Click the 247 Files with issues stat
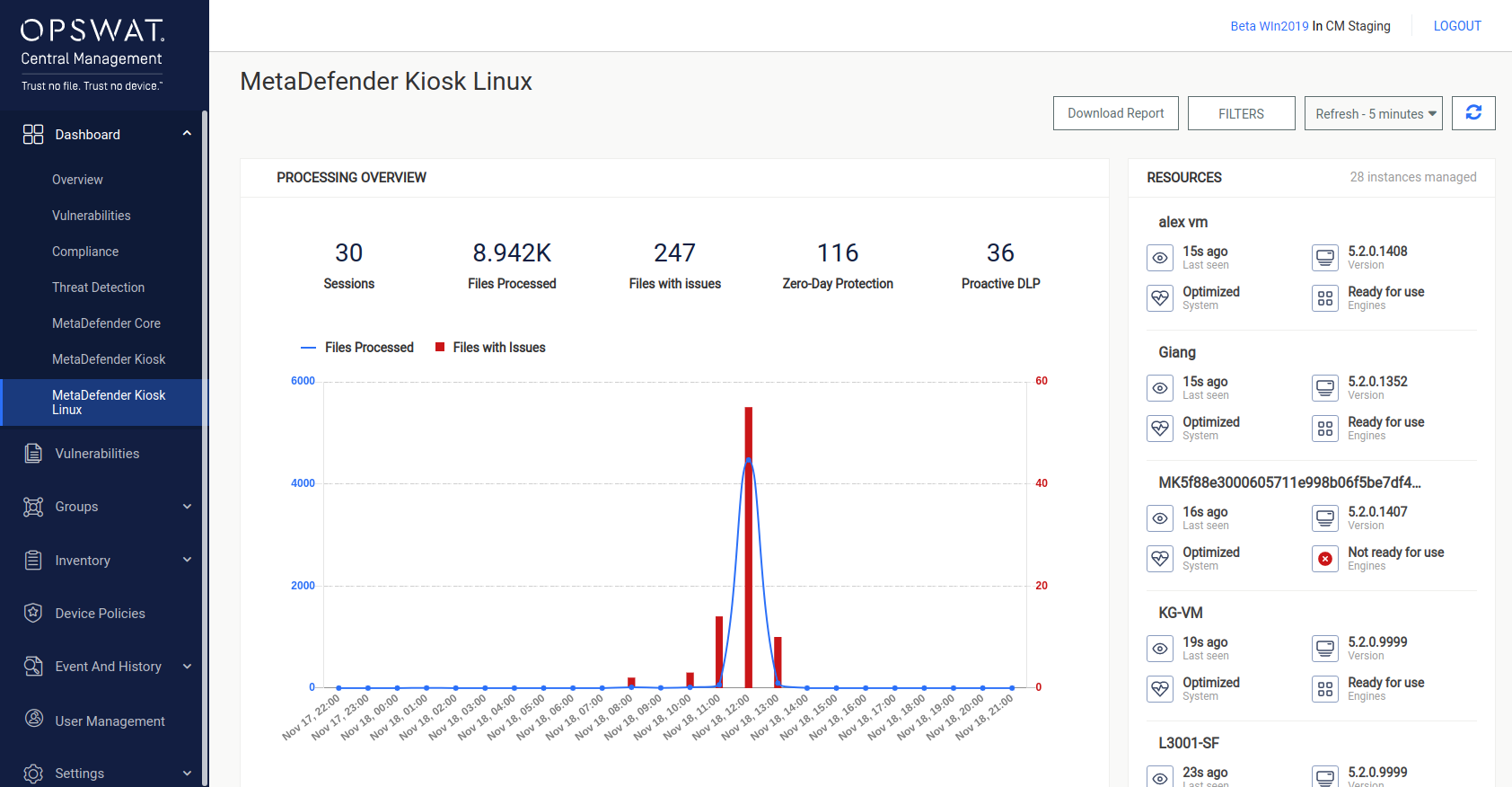The height and width of the screenshot is (787, 1512). point(675,267)
